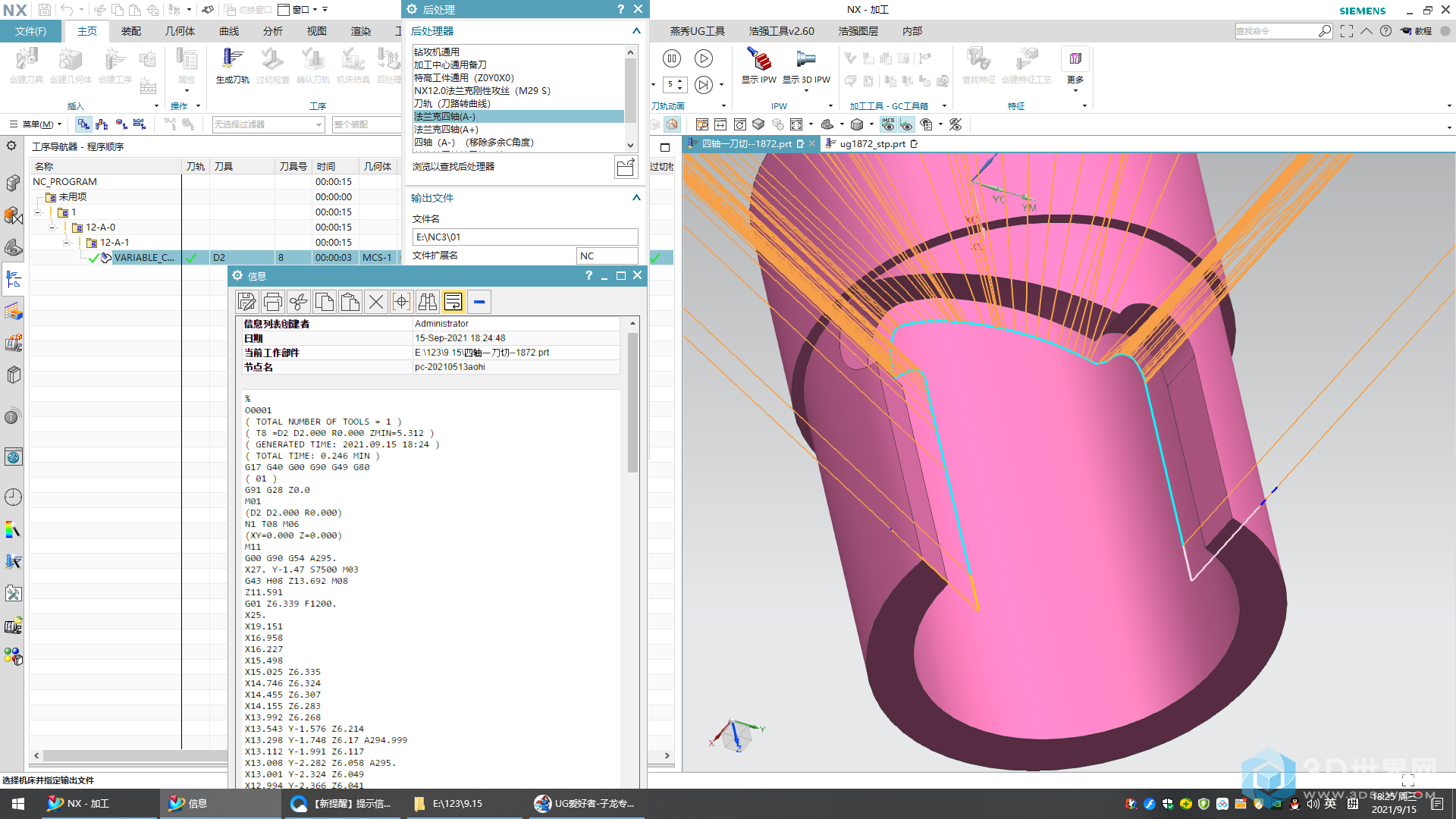Open the Windows Start button
This screenshot has width=1456, height=819.
pyautogui.click(x=18, y=804)
